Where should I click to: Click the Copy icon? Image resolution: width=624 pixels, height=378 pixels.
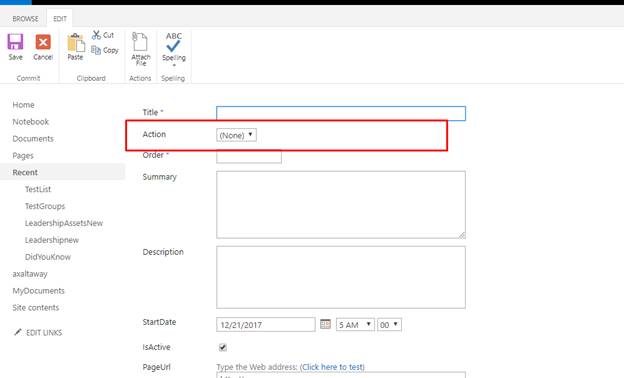(x=96, y=50)
